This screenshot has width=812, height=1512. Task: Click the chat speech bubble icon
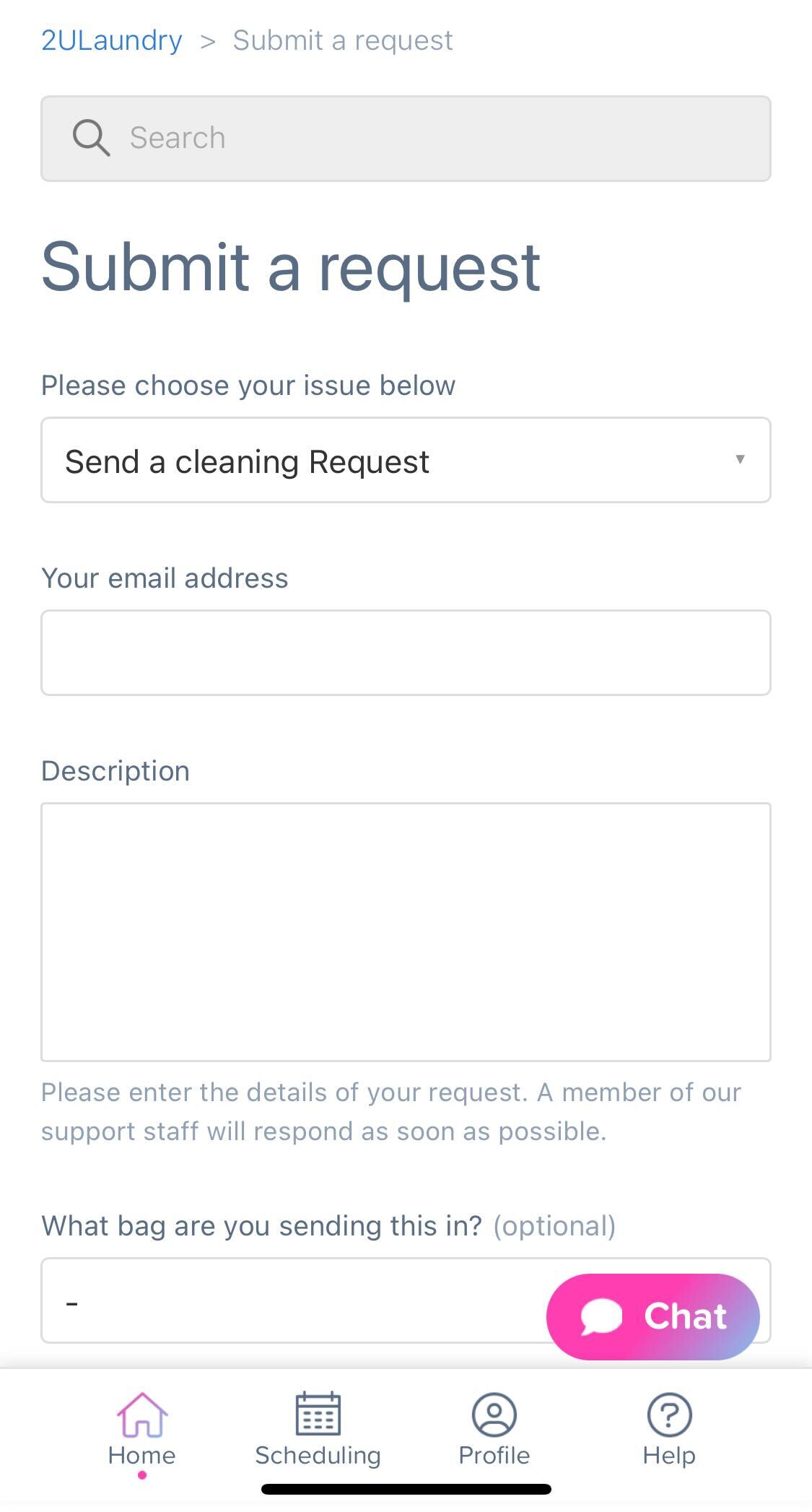point(601,1316)
